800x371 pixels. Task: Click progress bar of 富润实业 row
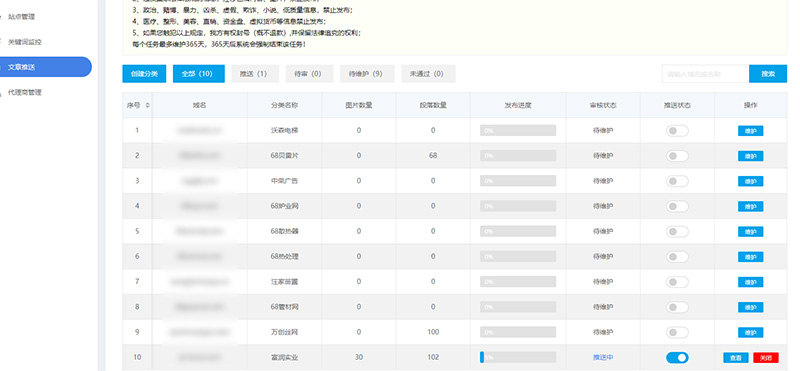point(518,358)
